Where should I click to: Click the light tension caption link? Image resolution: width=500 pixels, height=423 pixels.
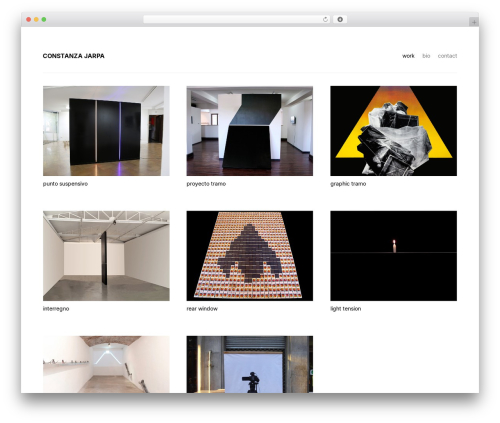[346, 309]
